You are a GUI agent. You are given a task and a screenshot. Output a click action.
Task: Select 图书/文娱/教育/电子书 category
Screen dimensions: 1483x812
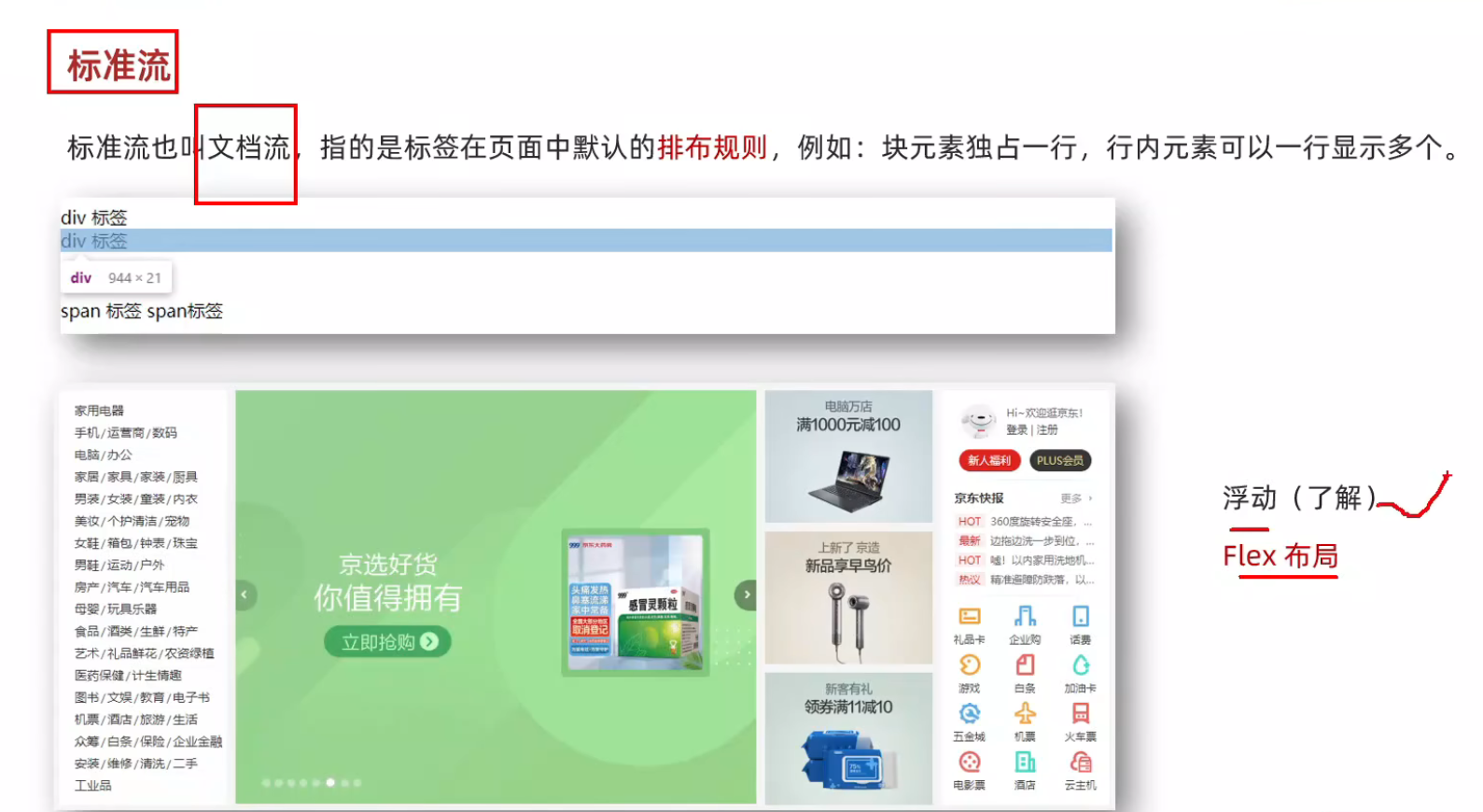click(x=142, y=698)
